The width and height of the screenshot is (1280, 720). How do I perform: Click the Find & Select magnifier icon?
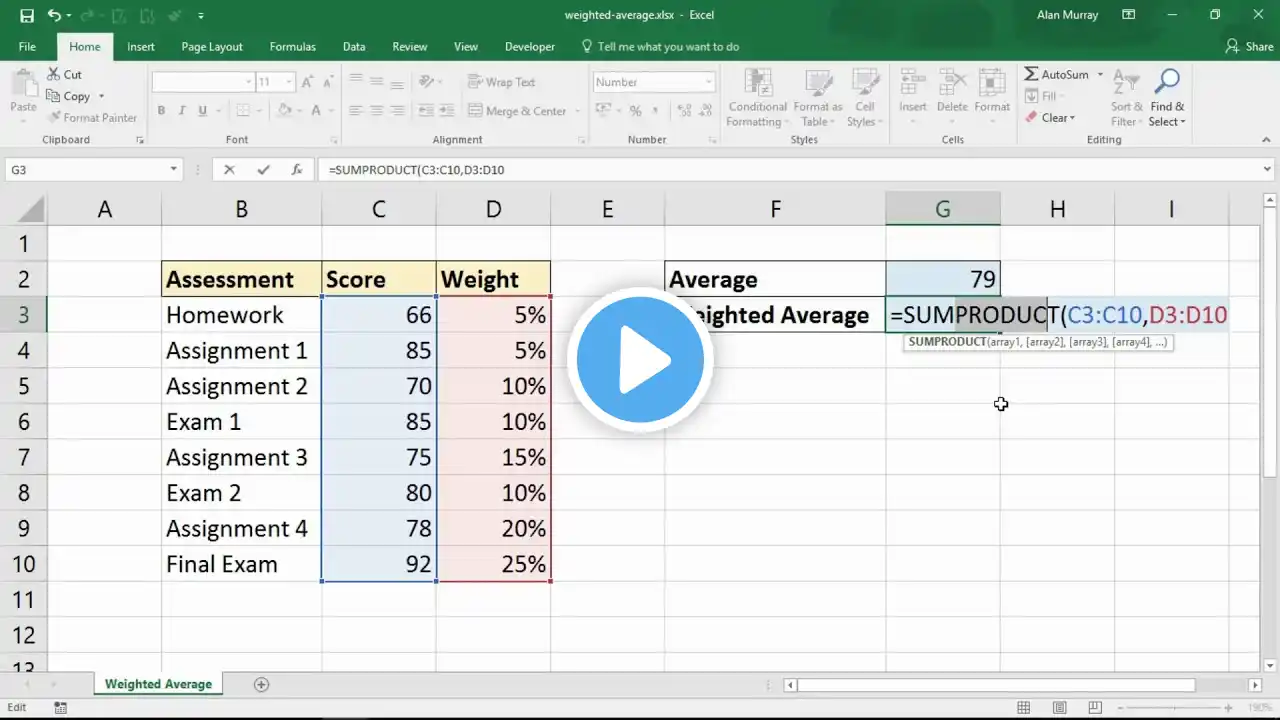[1167, 83]
